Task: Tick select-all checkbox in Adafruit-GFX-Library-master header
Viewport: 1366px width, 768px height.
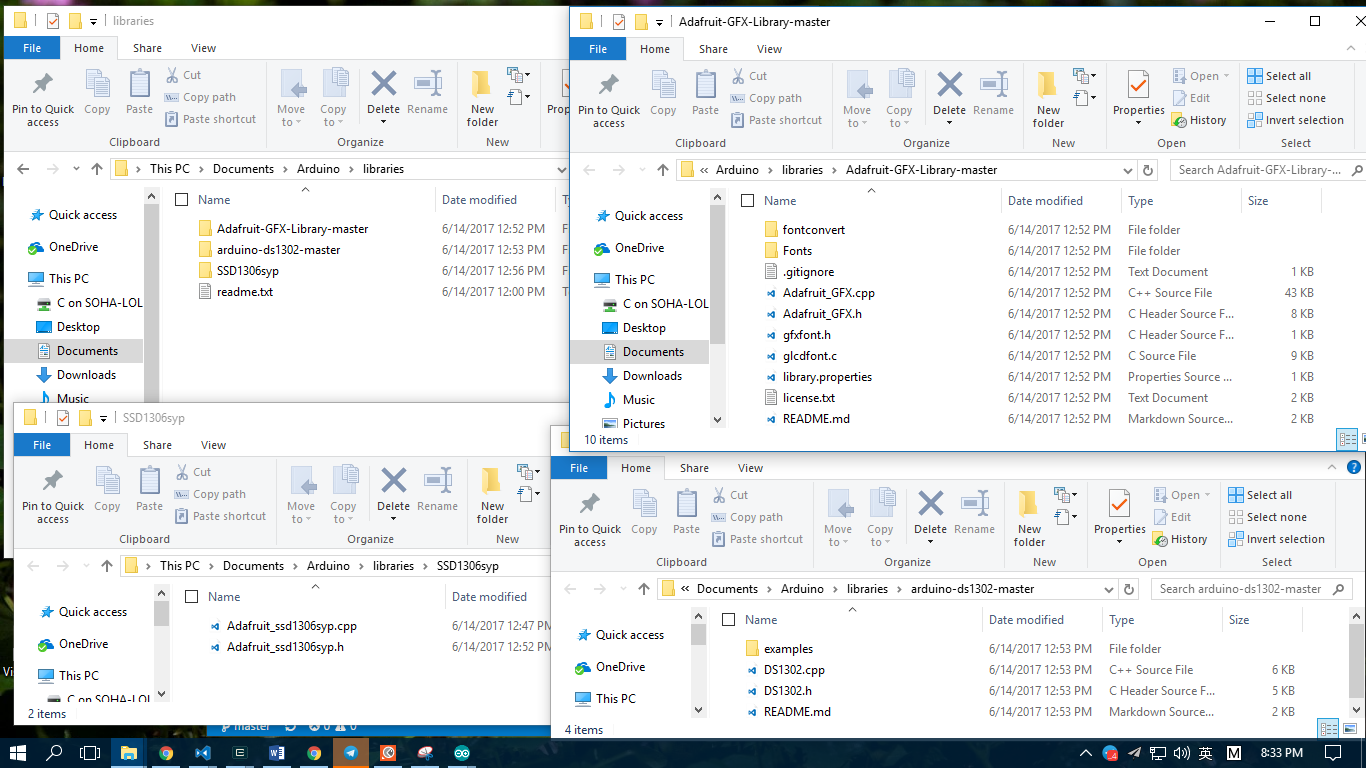Action: point(747,201)
